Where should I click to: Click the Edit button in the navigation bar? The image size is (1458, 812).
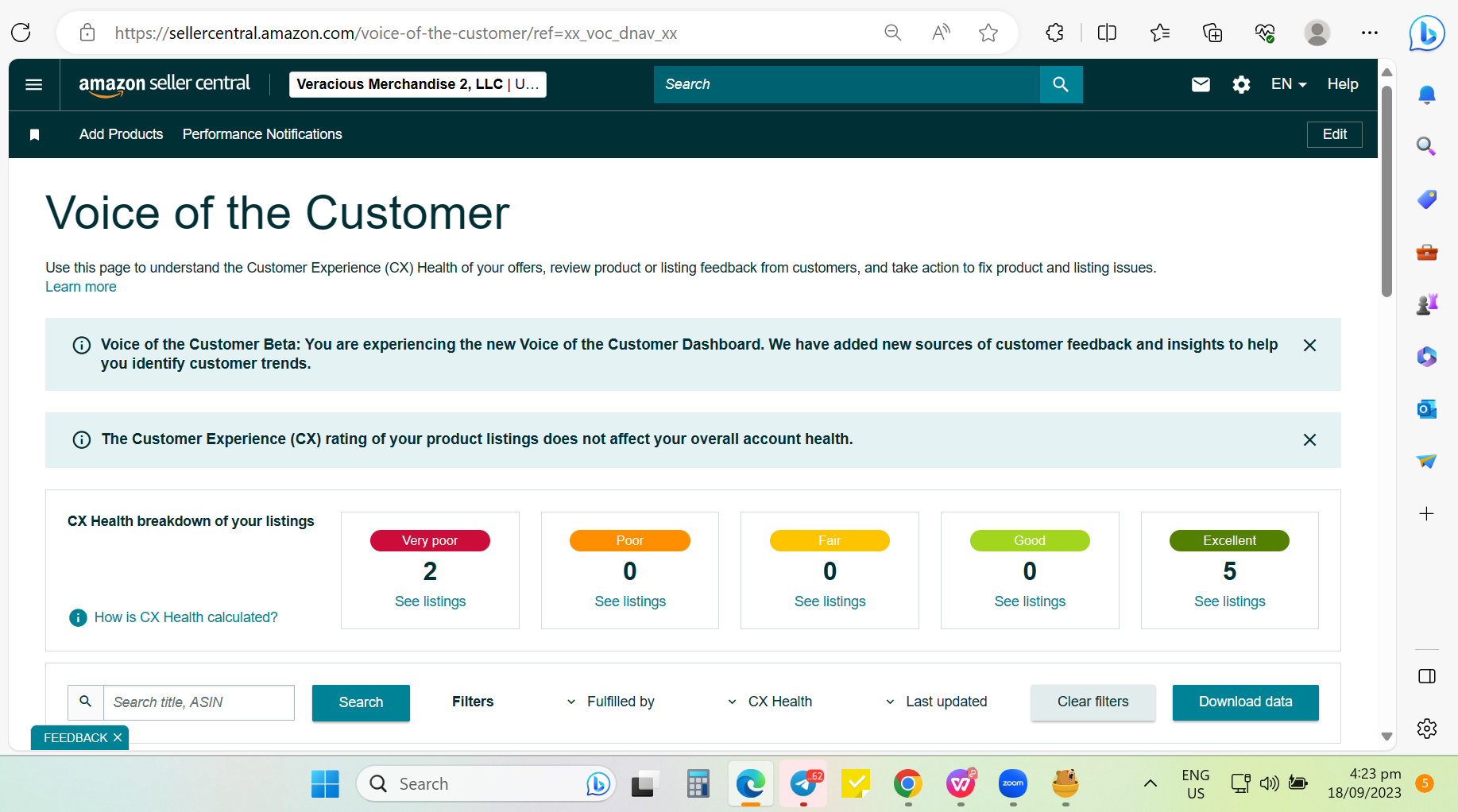(1335, 134)
